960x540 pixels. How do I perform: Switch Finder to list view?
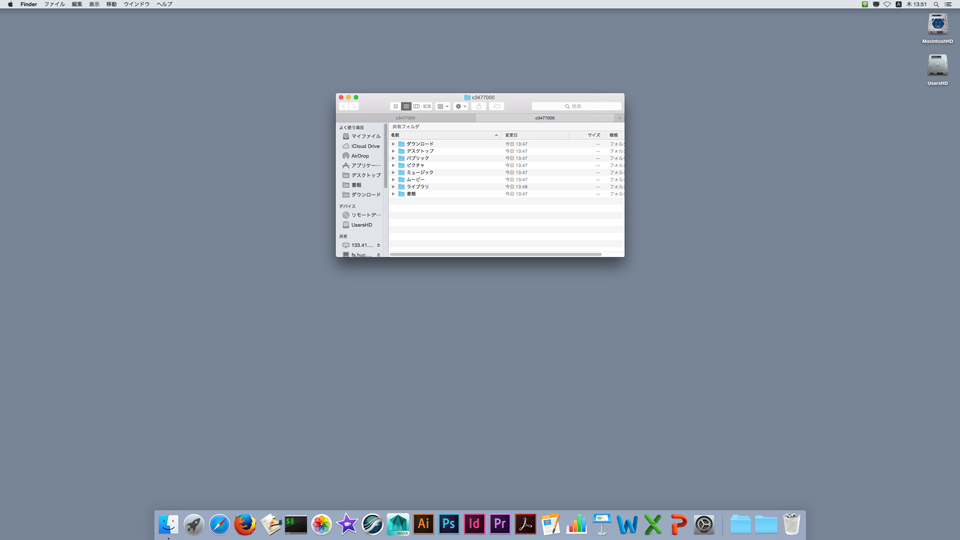pyautogui.click(x=406, y=107)
